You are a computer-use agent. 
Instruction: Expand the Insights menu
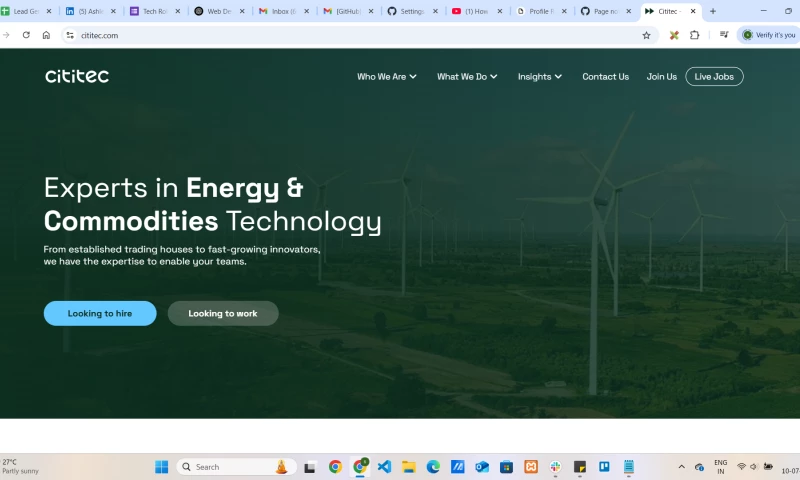pos(540,77)
